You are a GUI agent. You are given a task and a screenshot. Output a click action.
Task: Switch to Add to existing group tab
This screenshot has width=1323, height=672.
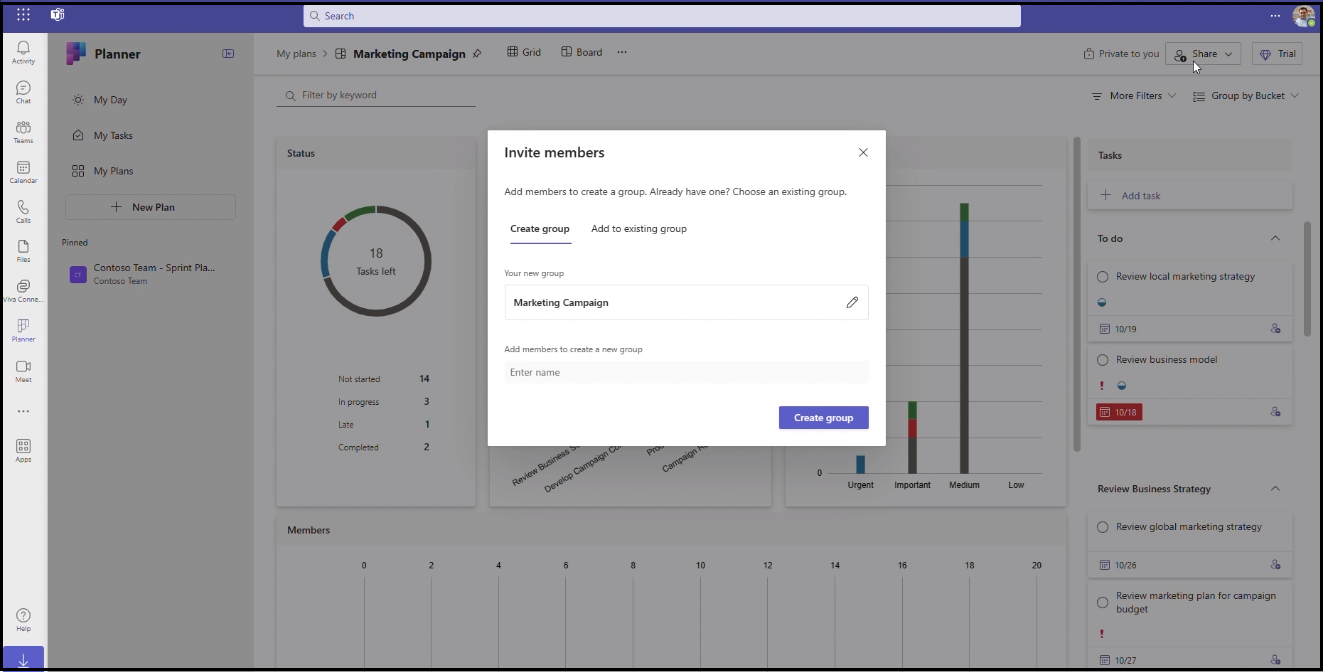tap(638, 229)
